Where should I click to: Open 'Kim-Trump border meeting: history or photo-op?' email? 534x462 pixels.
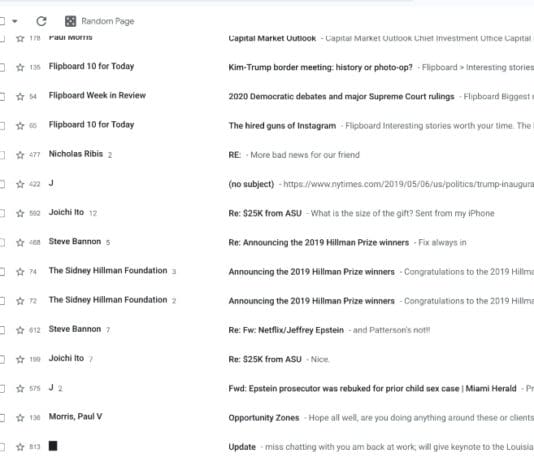click(x=320, y=67)
